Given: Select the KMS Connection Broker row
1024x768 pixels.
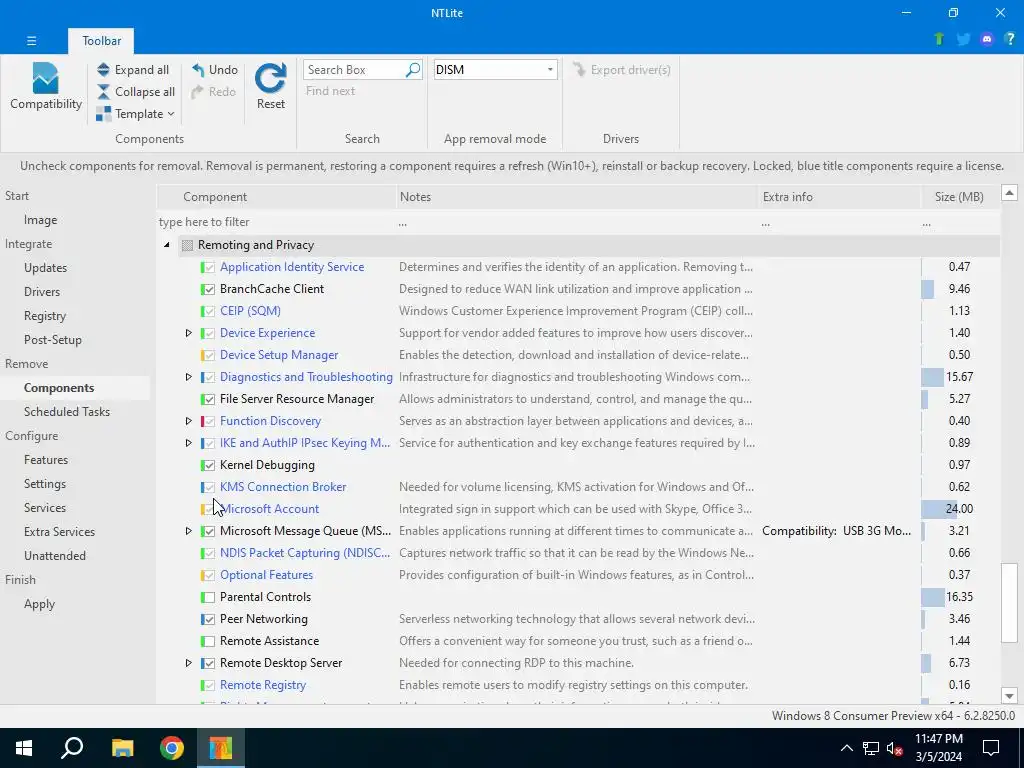Looking at the screenshot, I should [578, 487].
